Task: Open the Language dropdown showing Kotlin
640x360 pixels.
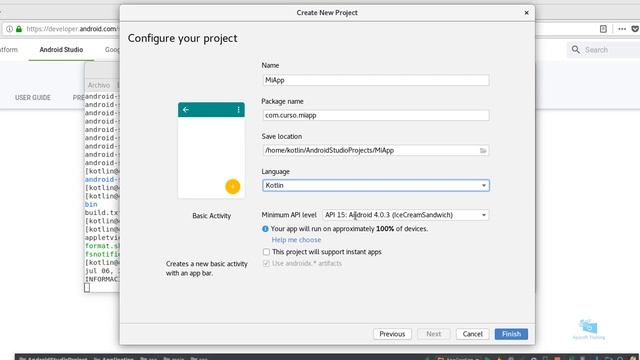Action: 376,185
